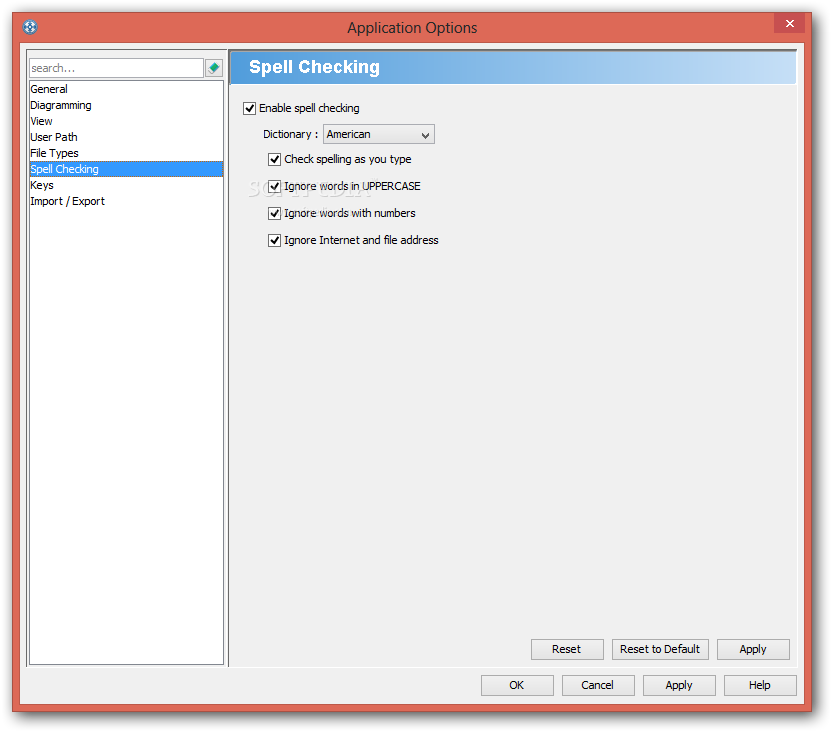Click the green diamond search icon

point(214,68)
